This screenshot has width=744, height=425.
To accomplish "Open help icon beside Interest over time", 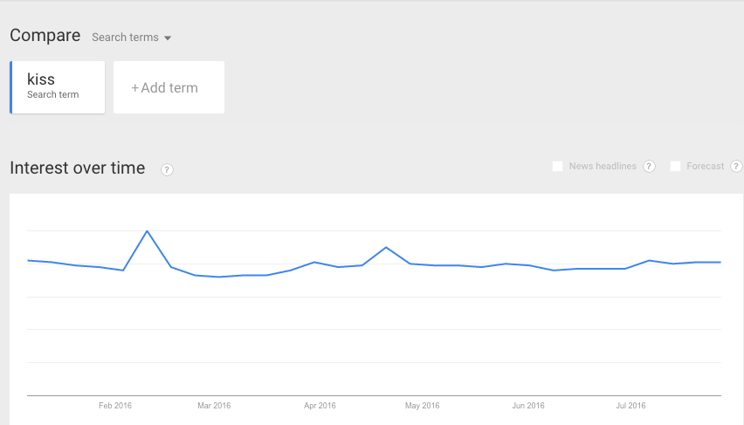I will [167, 169].
